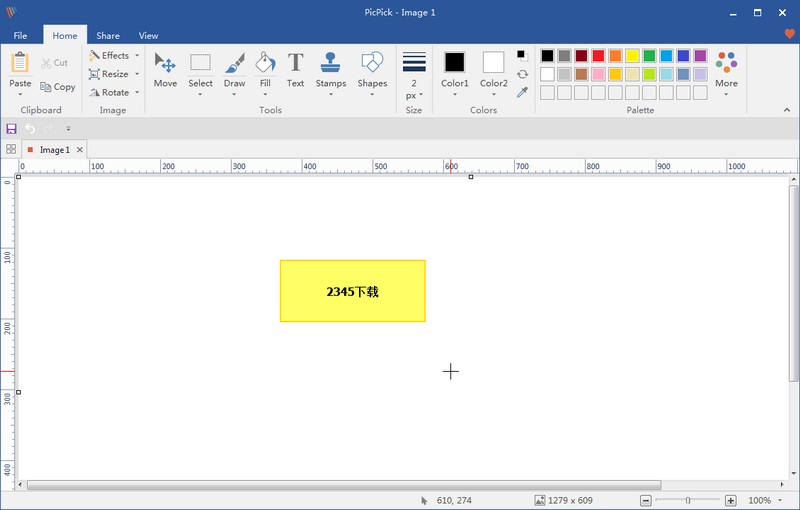Screen dimensions: 800x510
Task: Click the PicPick logo icon
Action: [x=11, y=12]
